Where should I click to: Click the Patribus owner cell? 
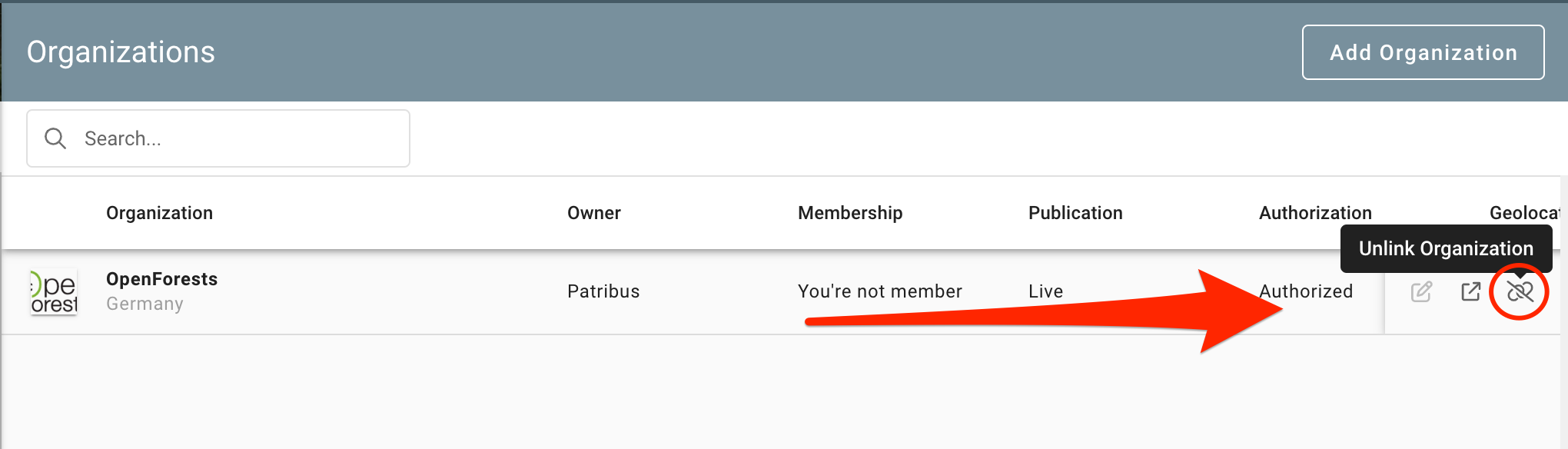click(603, 291)
